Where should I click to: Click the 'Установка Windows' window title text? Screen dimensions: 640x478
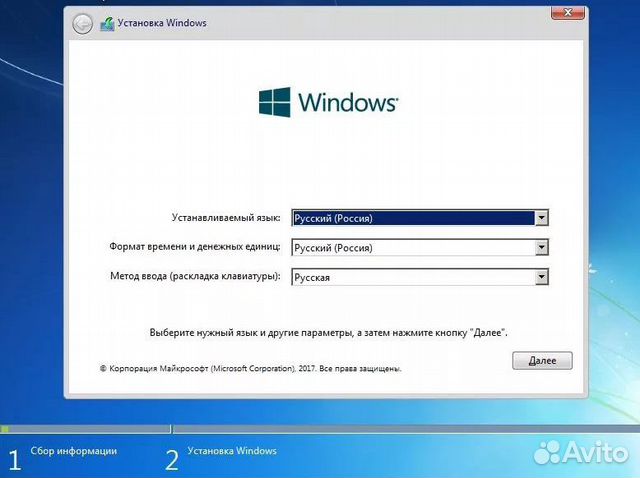[x=162, y=23]
